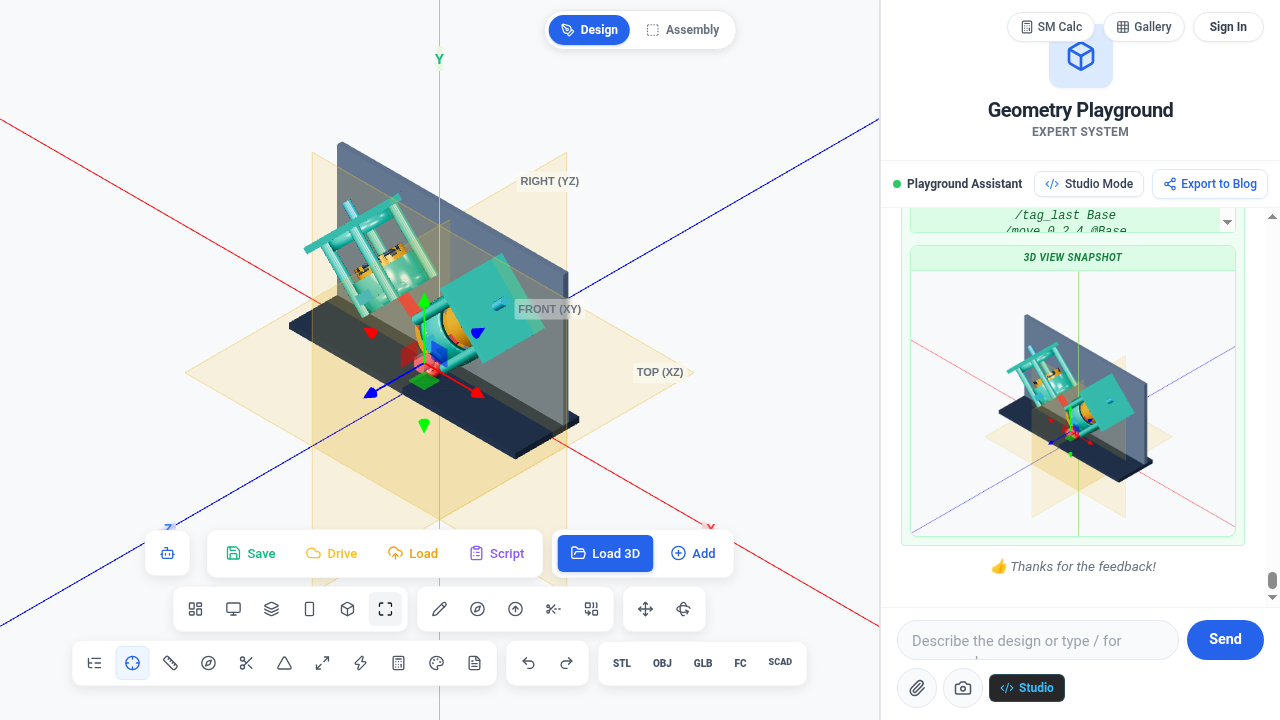The image size is (1280, 720).
Task: Click the robot assistant icon
Action: [168, 553]
